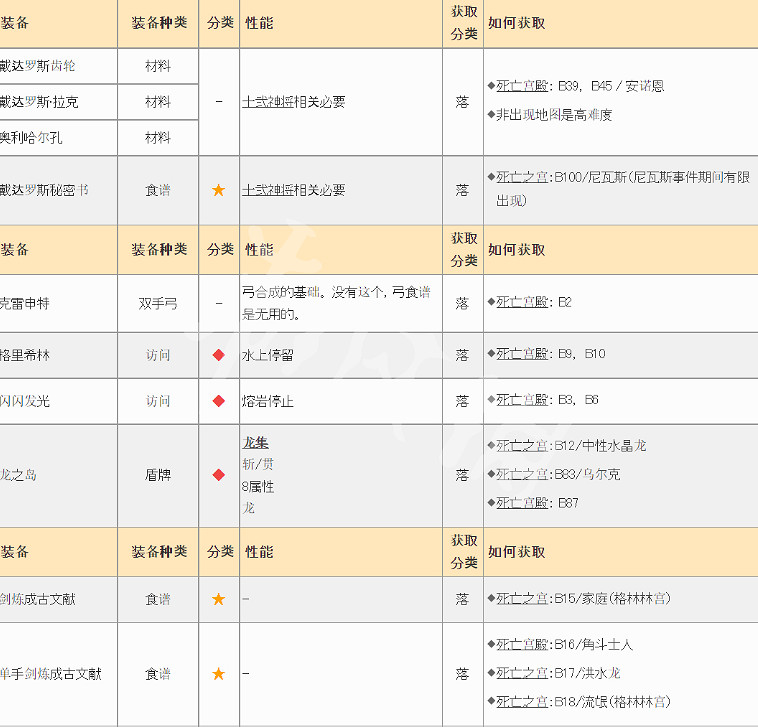Open the 死亡之宫 link for B15/家庭
The width and height of the screenshot is (758, 727).
(523, 598)
